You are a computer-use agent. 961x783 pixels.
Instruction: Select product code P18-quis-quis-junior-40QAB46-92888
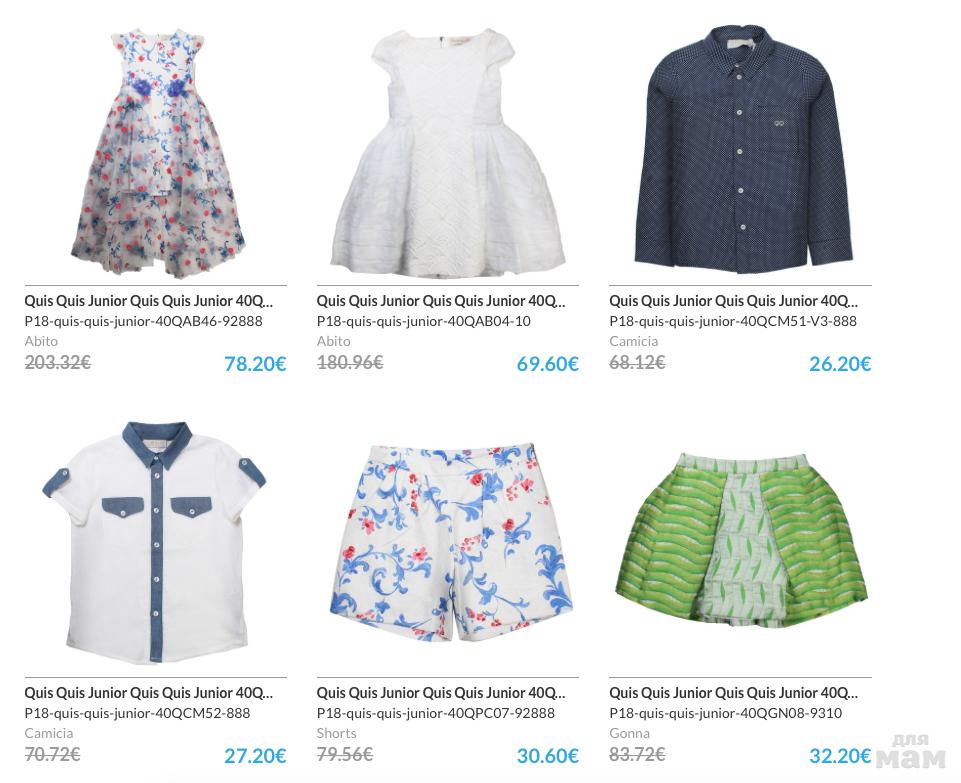click(143, 321)
